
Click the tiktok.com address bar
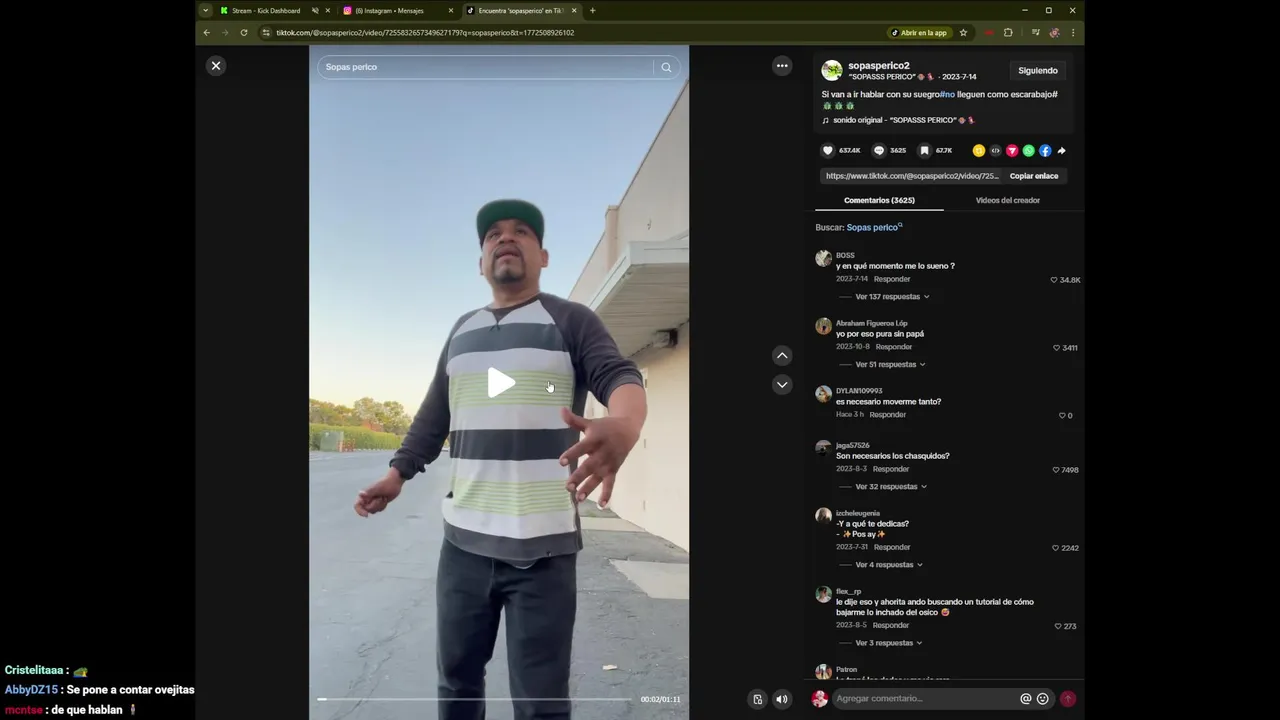click(570, 33)
